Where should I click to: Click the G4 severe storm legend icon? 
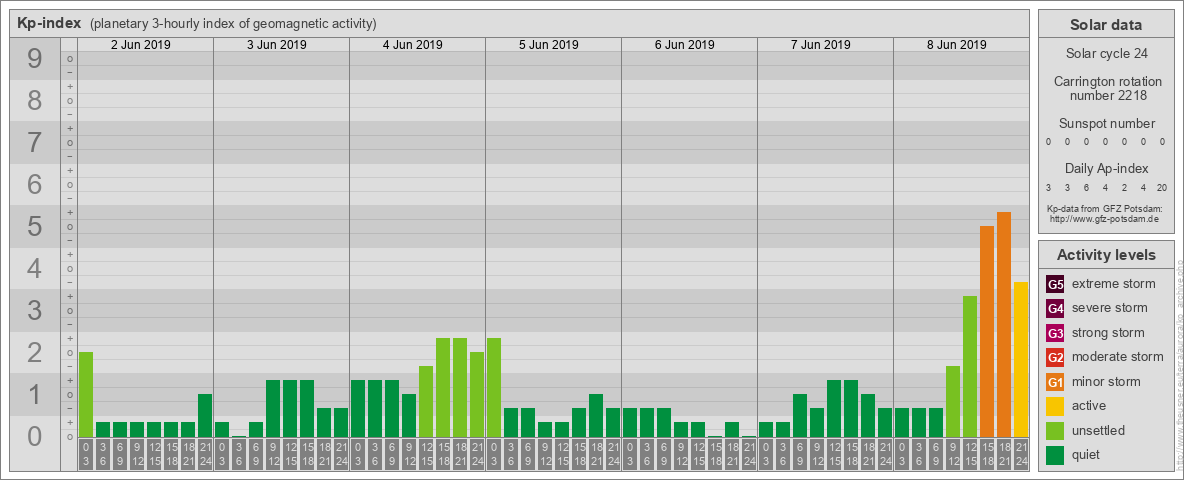1056,308
